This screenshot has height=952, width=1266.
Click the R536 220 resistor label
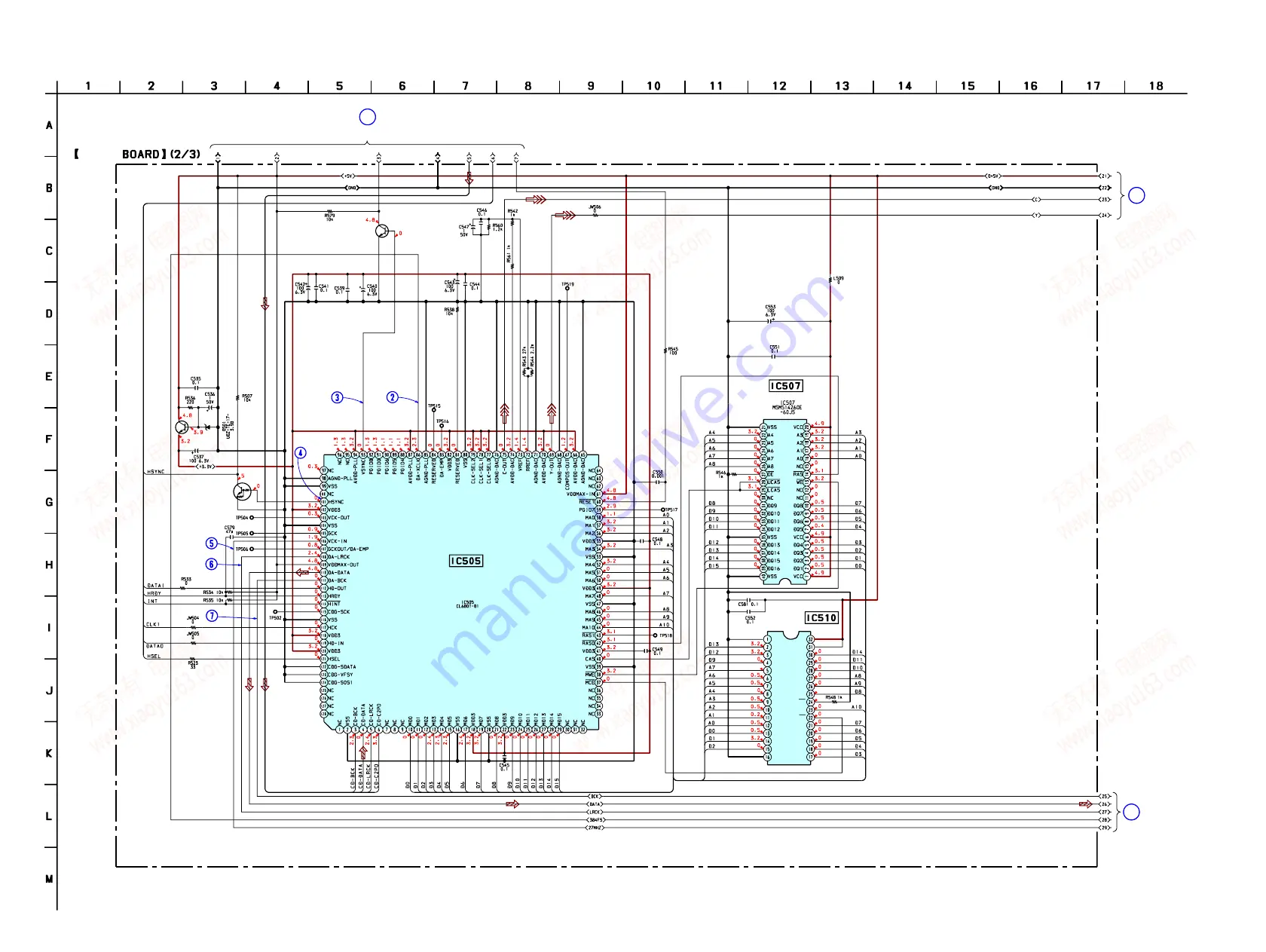click(x=190, y=400)
